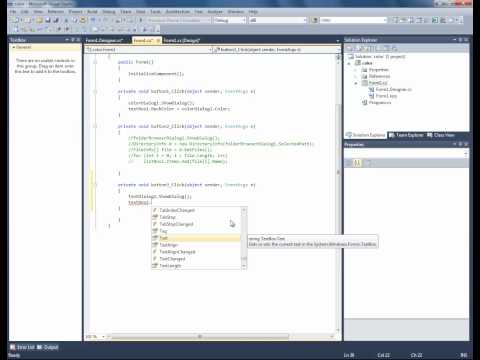Open the solution platform dropdown
The height and width of the screenshot is (360, 480).
278,20
